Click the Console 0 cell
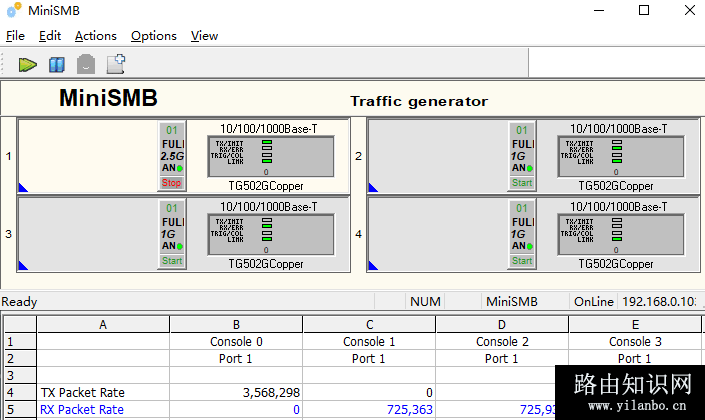This screenshot has width=705, height=420. [x=236, y=342]
